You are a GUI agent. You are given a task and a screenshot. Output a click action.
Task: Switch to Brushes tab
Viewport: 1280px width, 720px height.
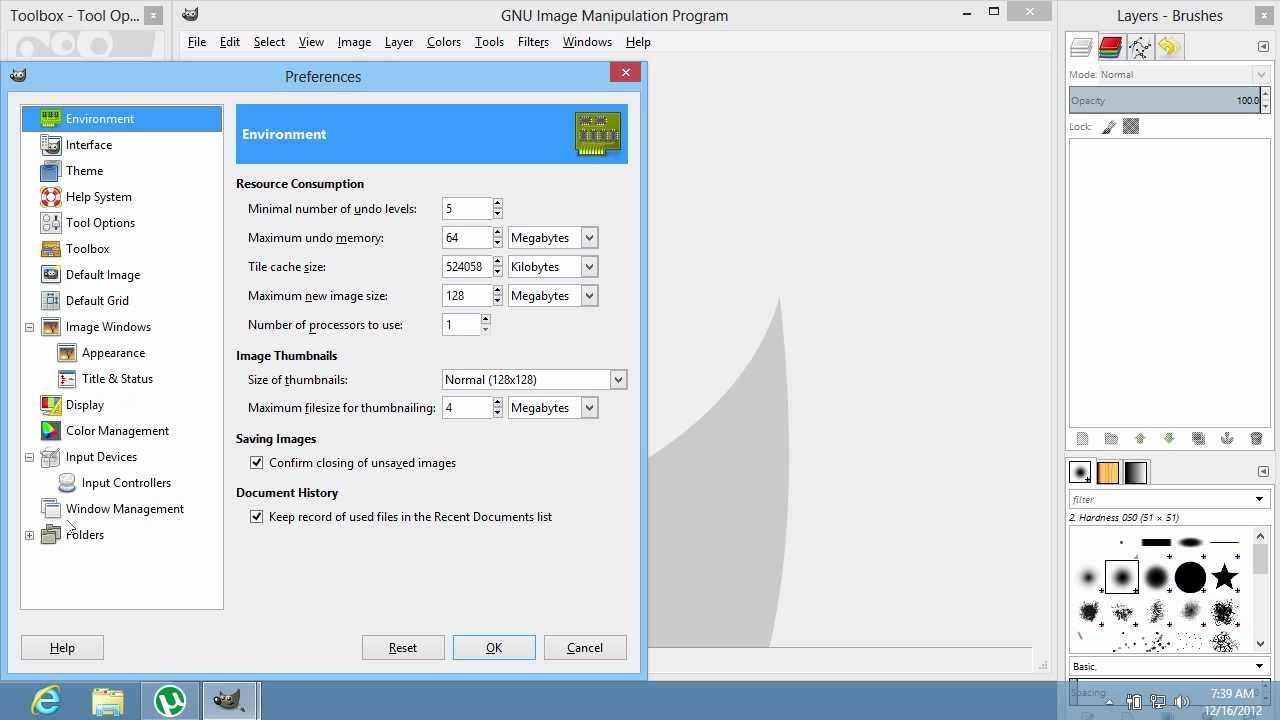[1080, 472]
